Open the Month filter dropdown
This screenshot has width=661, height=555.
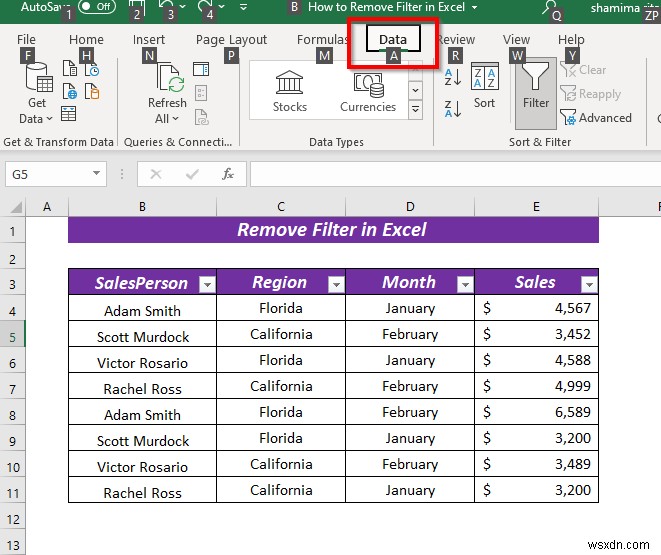465,285
